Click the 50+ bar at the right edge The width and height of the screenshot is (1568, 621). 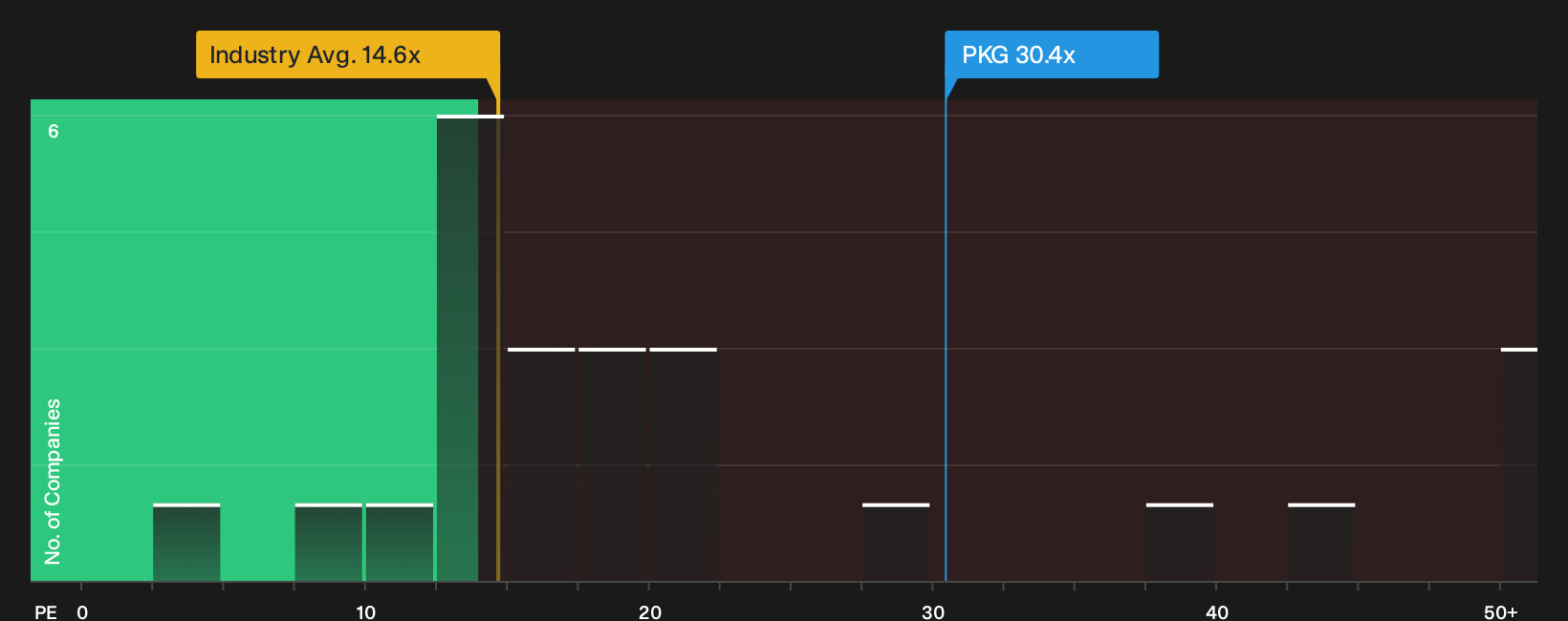(1519, 464)
